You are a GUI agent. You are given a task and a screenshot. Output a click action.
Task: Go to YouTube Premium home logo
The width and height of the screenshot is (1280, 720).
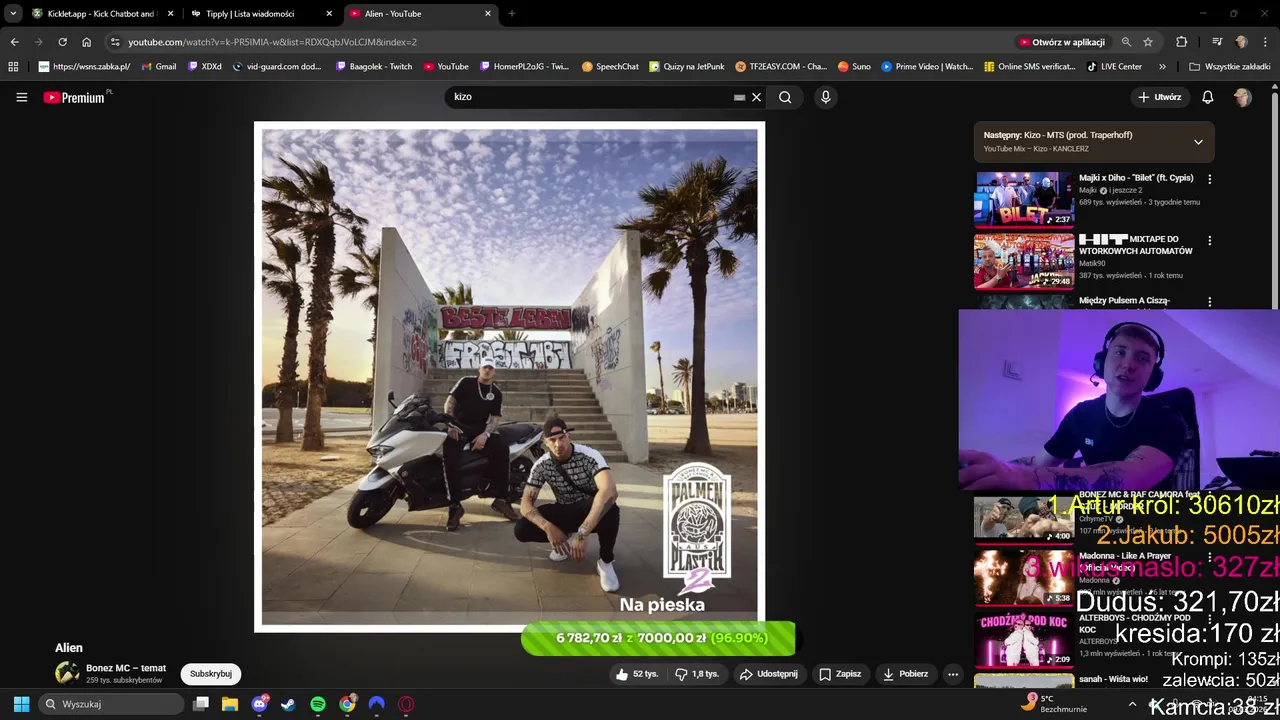(74, 97)
